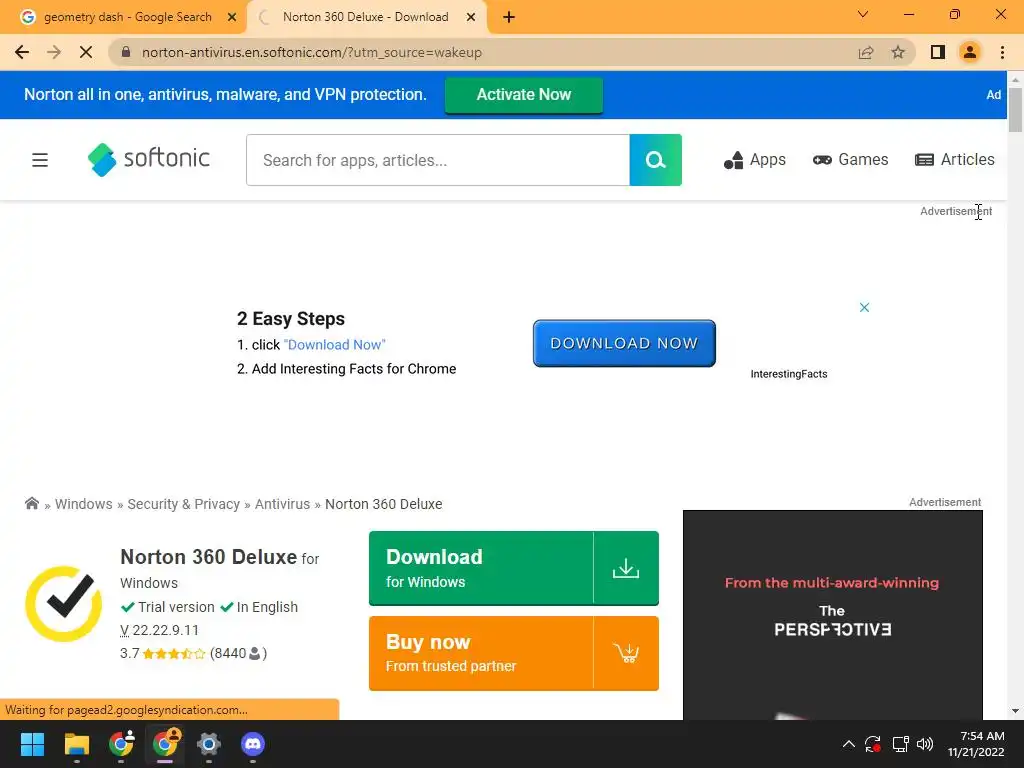The height and width of the screenshot is (768, 1024).
Task: Click version V 22.22.9.11 link
Action: click(159, 630)
